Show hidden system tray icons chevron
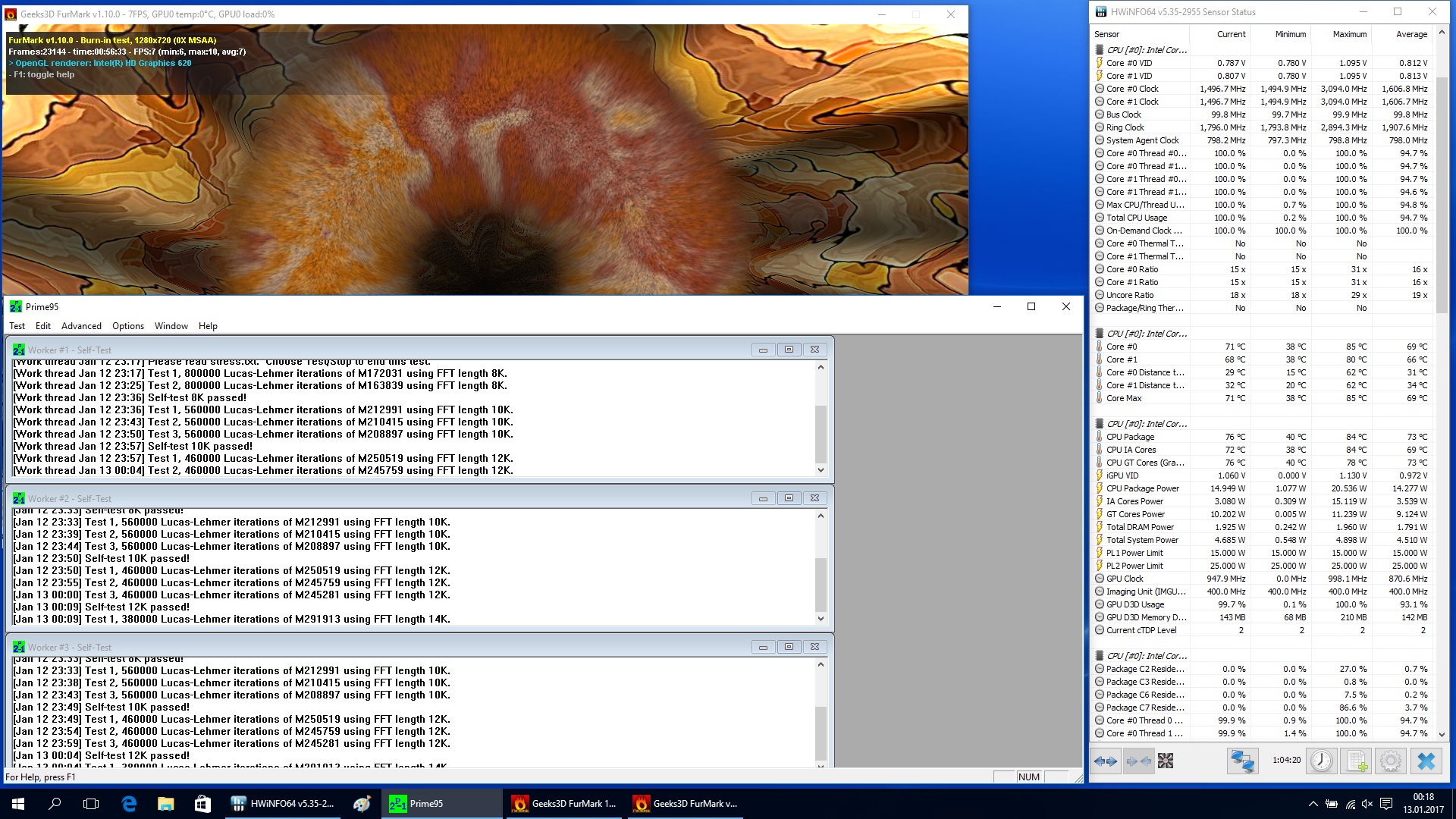The width and height of the screenshot is (1456, 819). tap(1313, 804)
